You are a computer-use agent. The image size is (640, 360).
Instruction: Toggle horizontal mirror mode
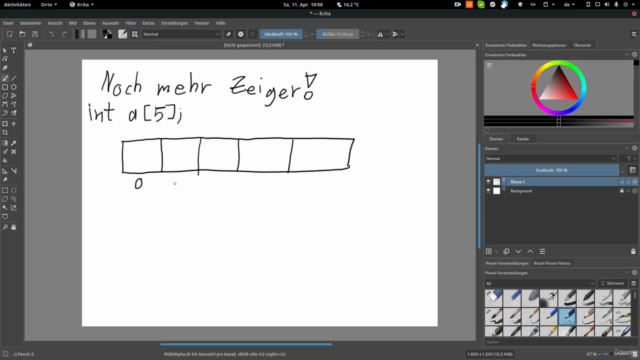coord(380,34)
